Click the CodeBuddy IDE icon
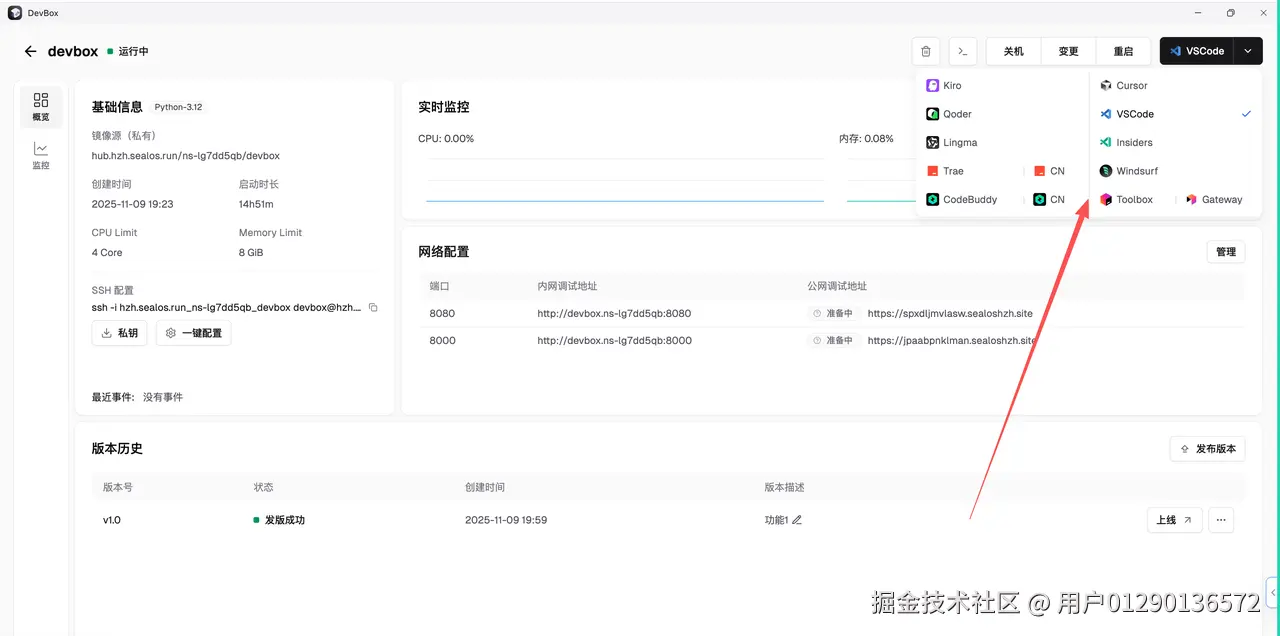Screen dimensions: 1280x636 tap(932, 200)
